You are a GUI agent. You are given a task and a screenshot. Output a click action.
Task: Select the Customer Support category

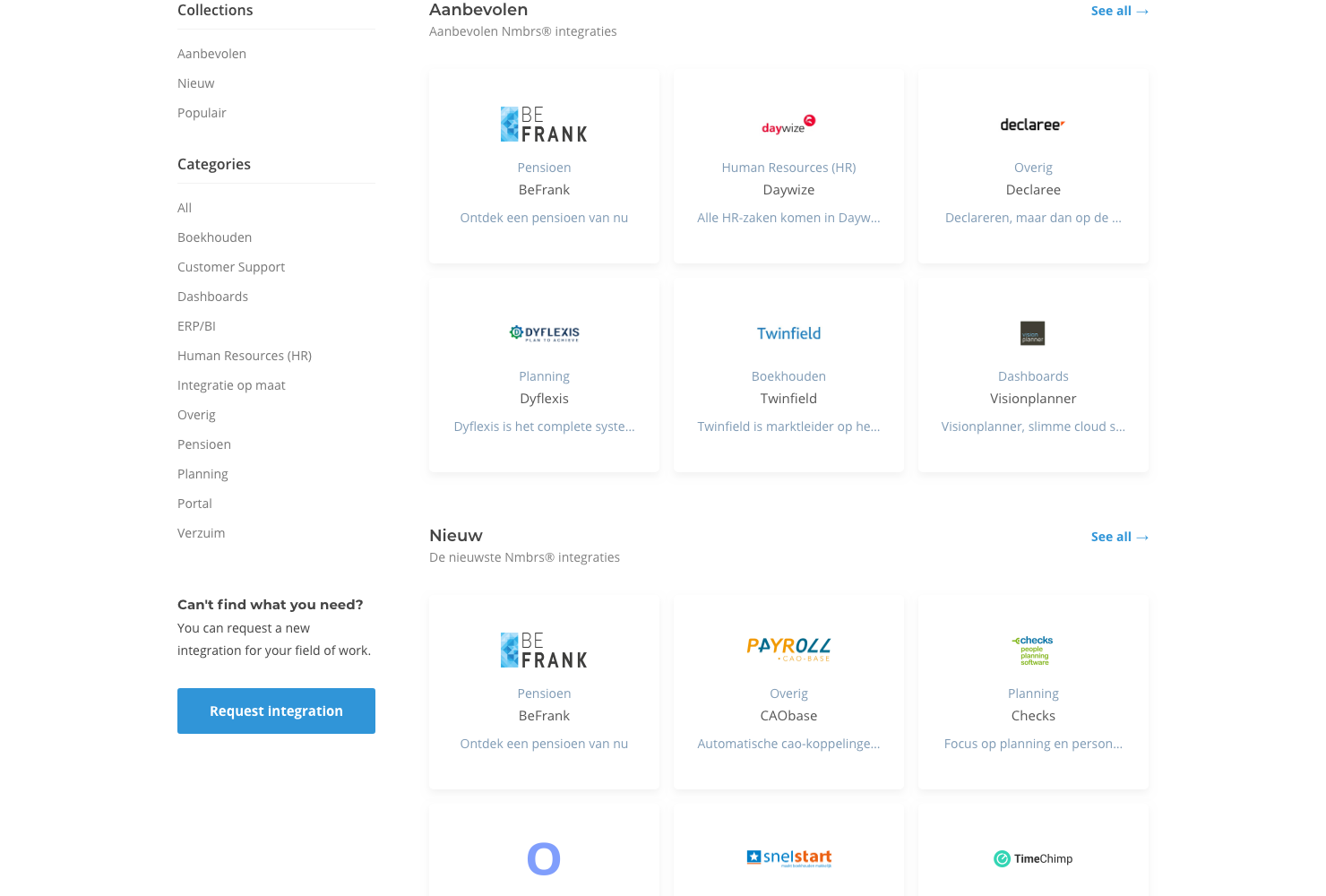pos(231,267)
